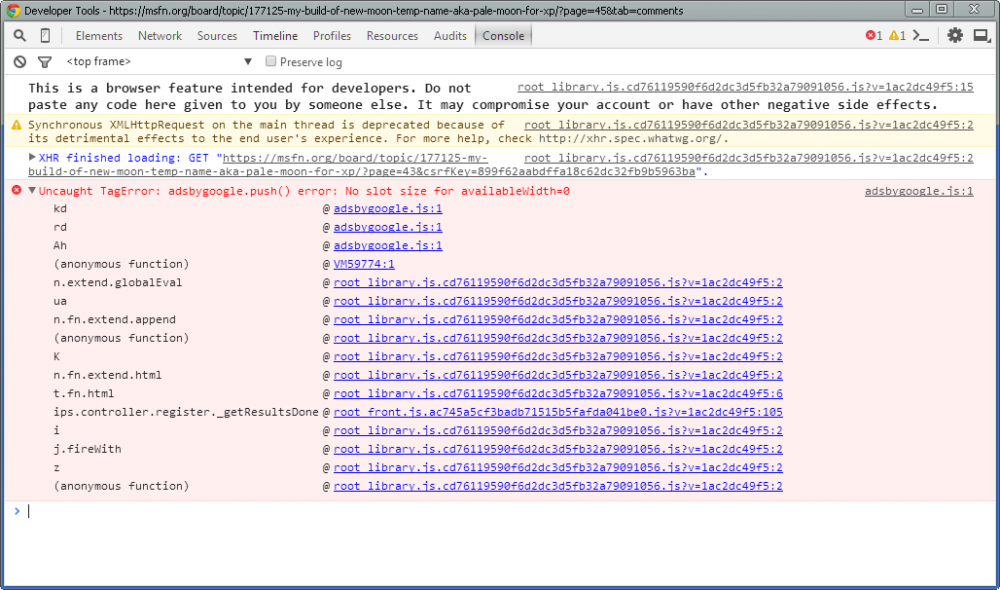Open adsbygoogle.js:1 link in kd row
Image resolution: width=1000 pixels, height=590 pixels.
[x=388, y=209]
